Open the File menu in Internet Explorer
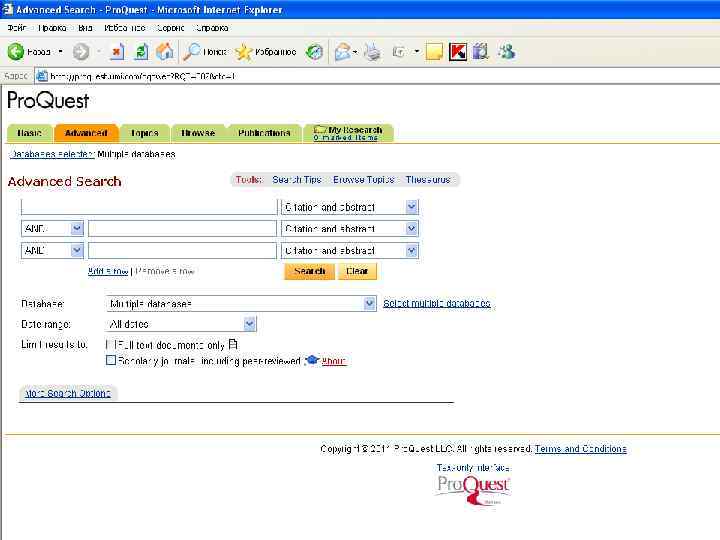The image size is (720, 540). click(x=17, y=28)
